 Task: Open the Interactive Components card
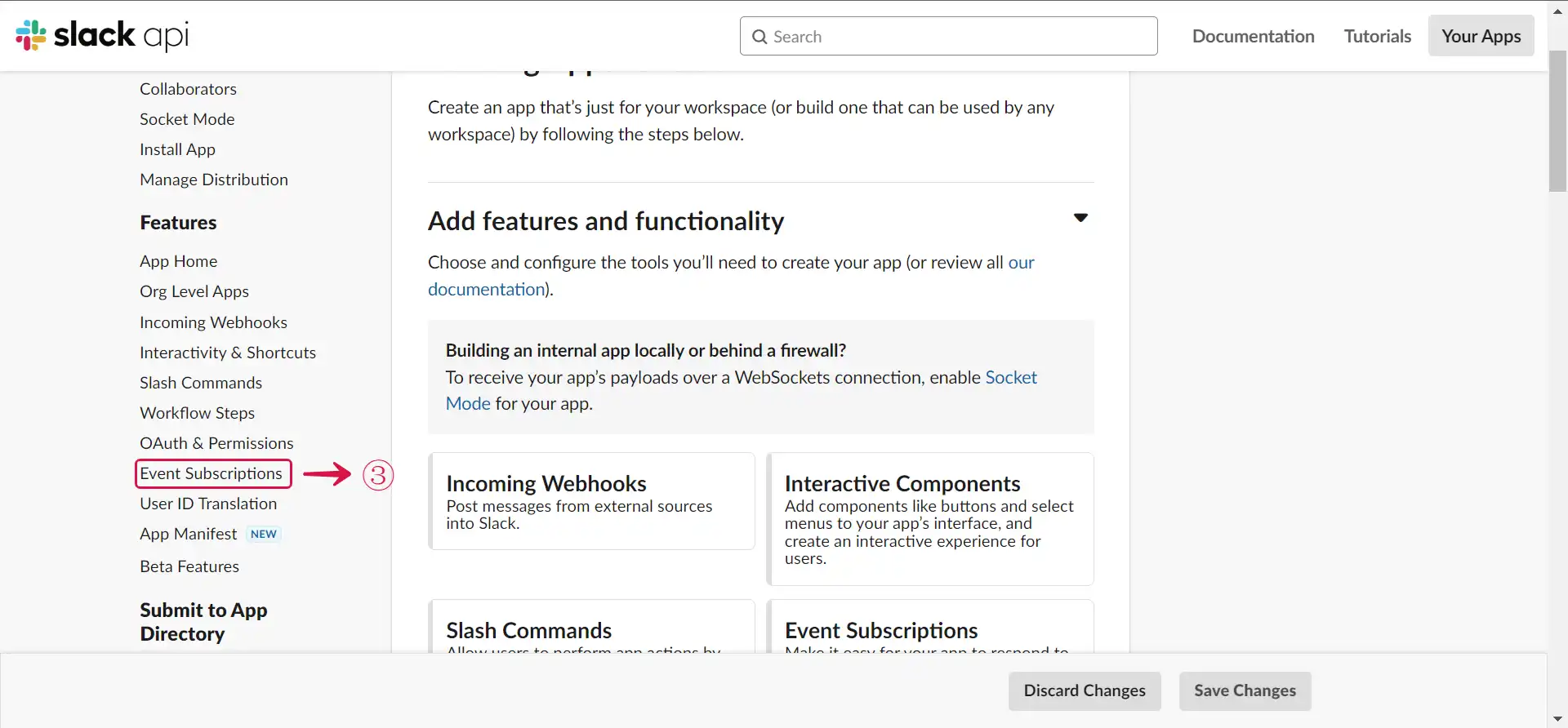pyautogui.click(x=929, y=519)
